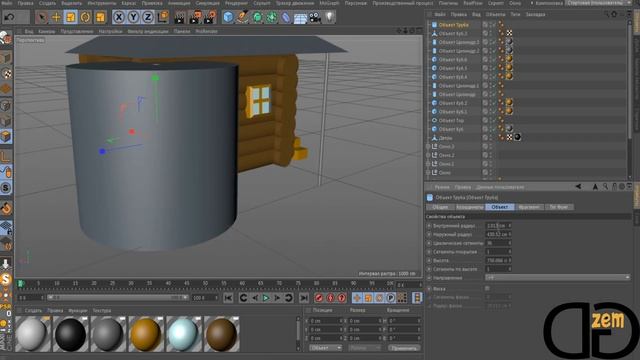640x360 pixels.
Task: Open the Object Manager Объекты menu
Action: (495, 14)
